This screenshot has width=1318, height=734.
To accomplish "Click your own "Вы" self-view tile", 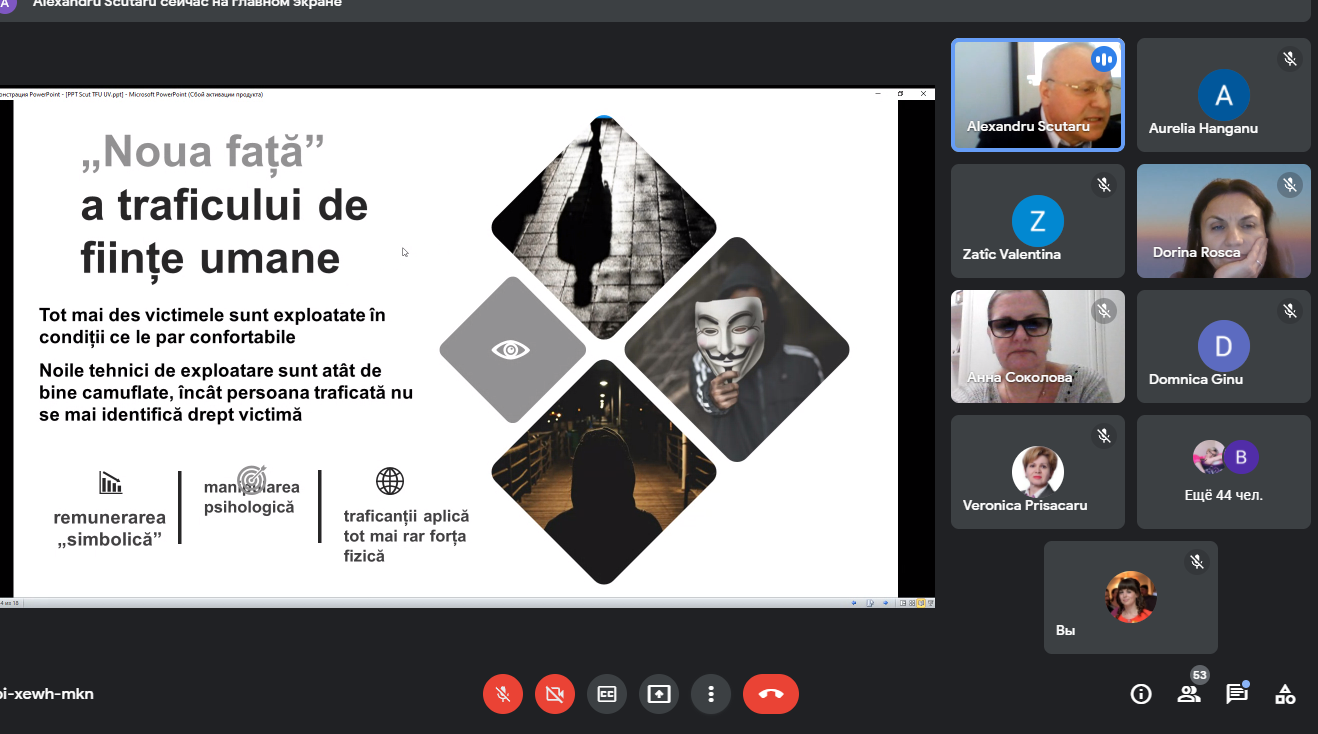I will tap(1130, 597).
